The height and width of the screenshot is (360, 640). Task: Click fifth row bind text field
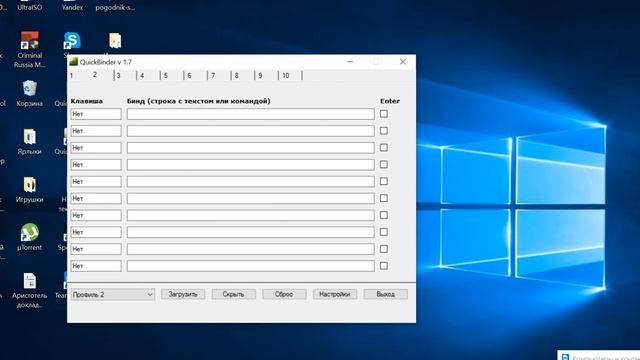[251, 181]
